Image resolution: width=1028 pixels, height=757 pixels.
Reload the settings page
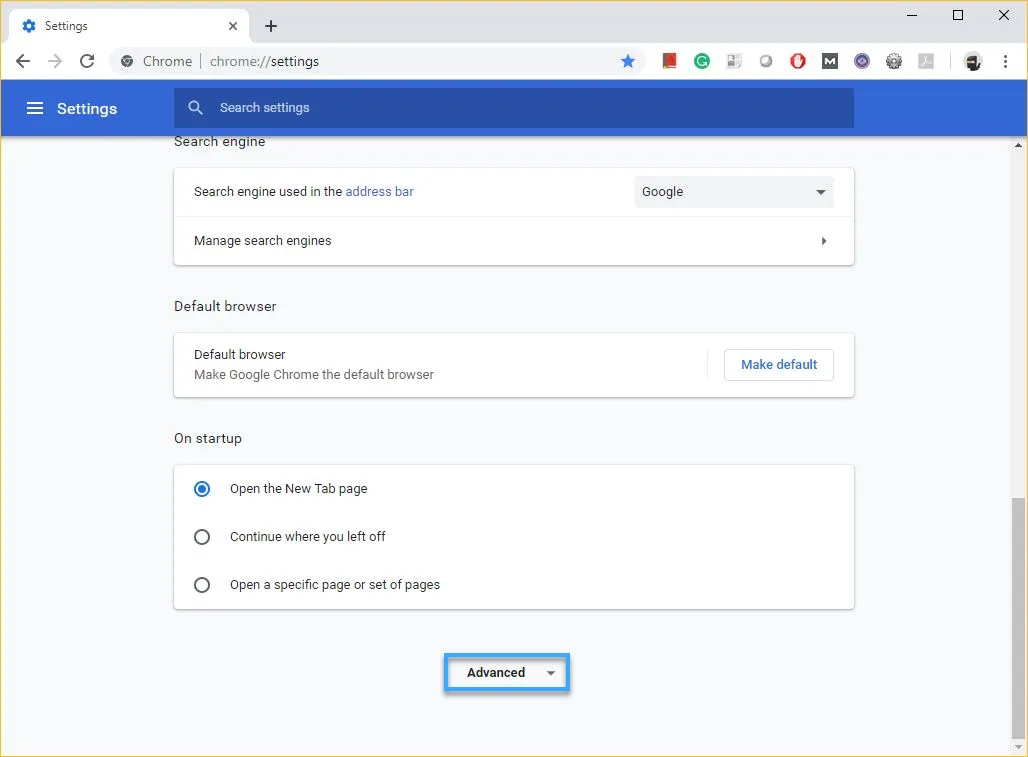[87, 61]
